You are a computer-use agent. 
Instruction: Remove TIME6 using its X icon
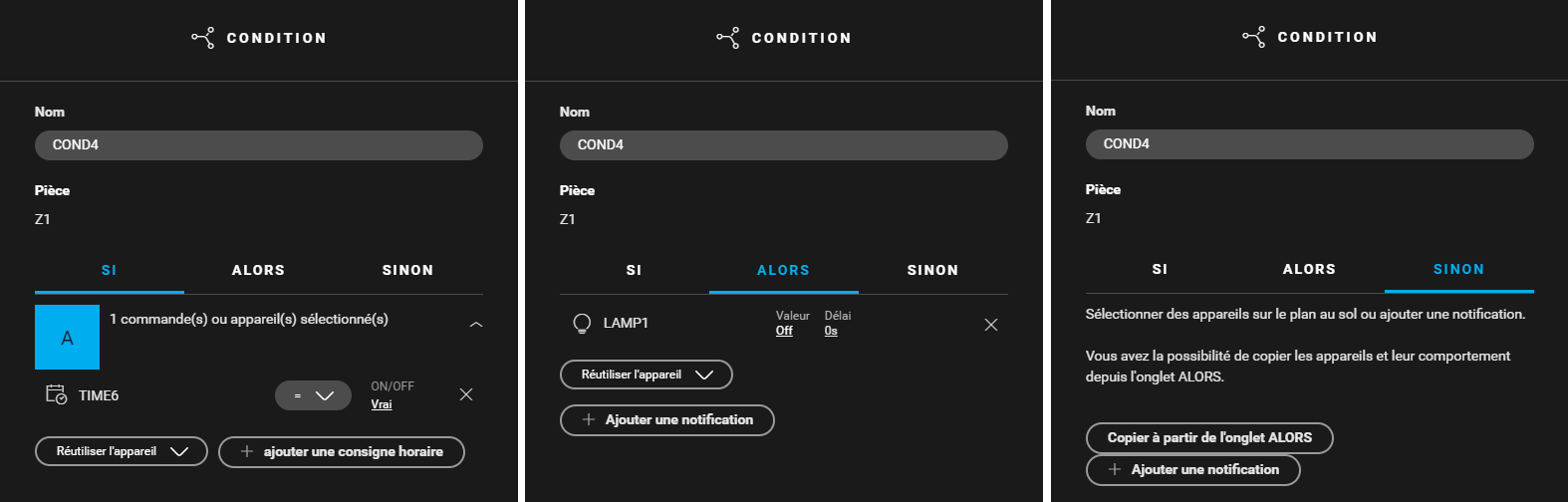[466, 394]
